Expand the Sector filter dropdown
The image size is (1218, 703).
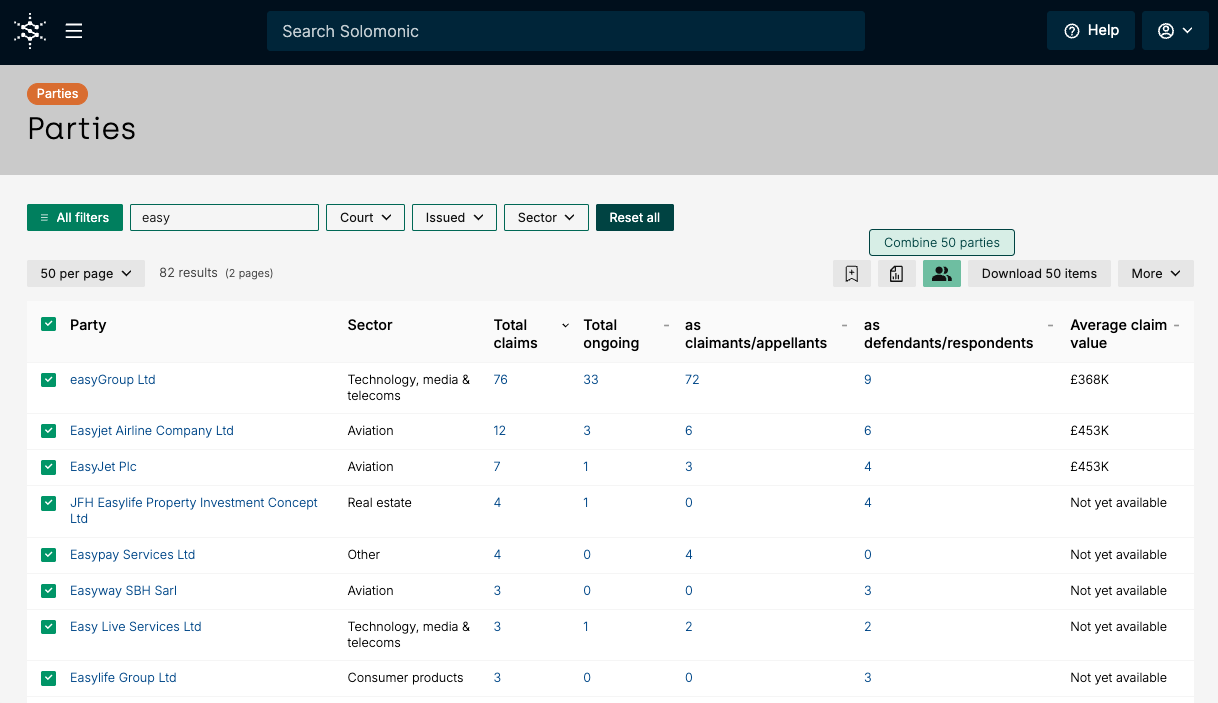coord(546,218)
